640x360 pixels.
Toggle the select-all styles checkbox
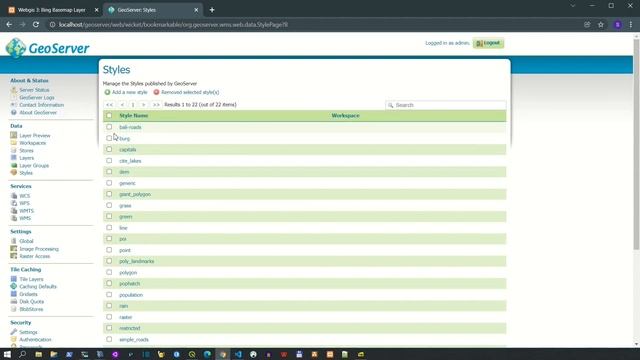[109, 116]
